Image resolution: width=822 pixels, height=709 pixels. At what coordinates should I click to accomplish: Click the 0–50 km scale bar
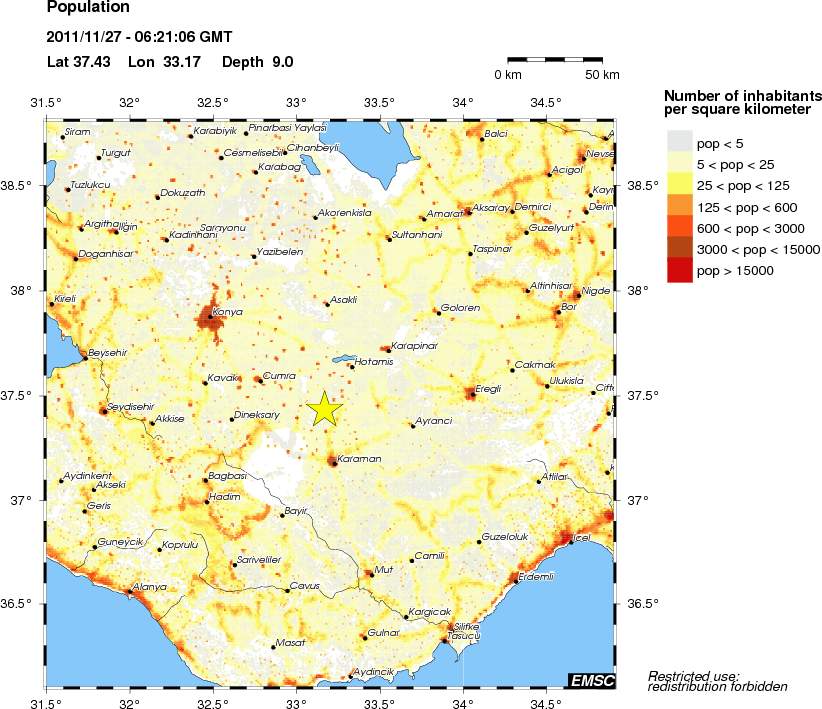(554, 60)
